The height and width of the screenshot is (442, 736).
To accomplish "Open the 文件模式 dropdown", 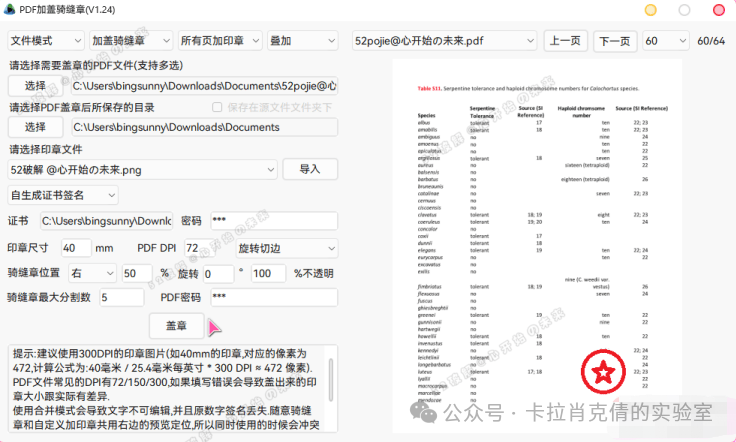I will pos(45,41).
